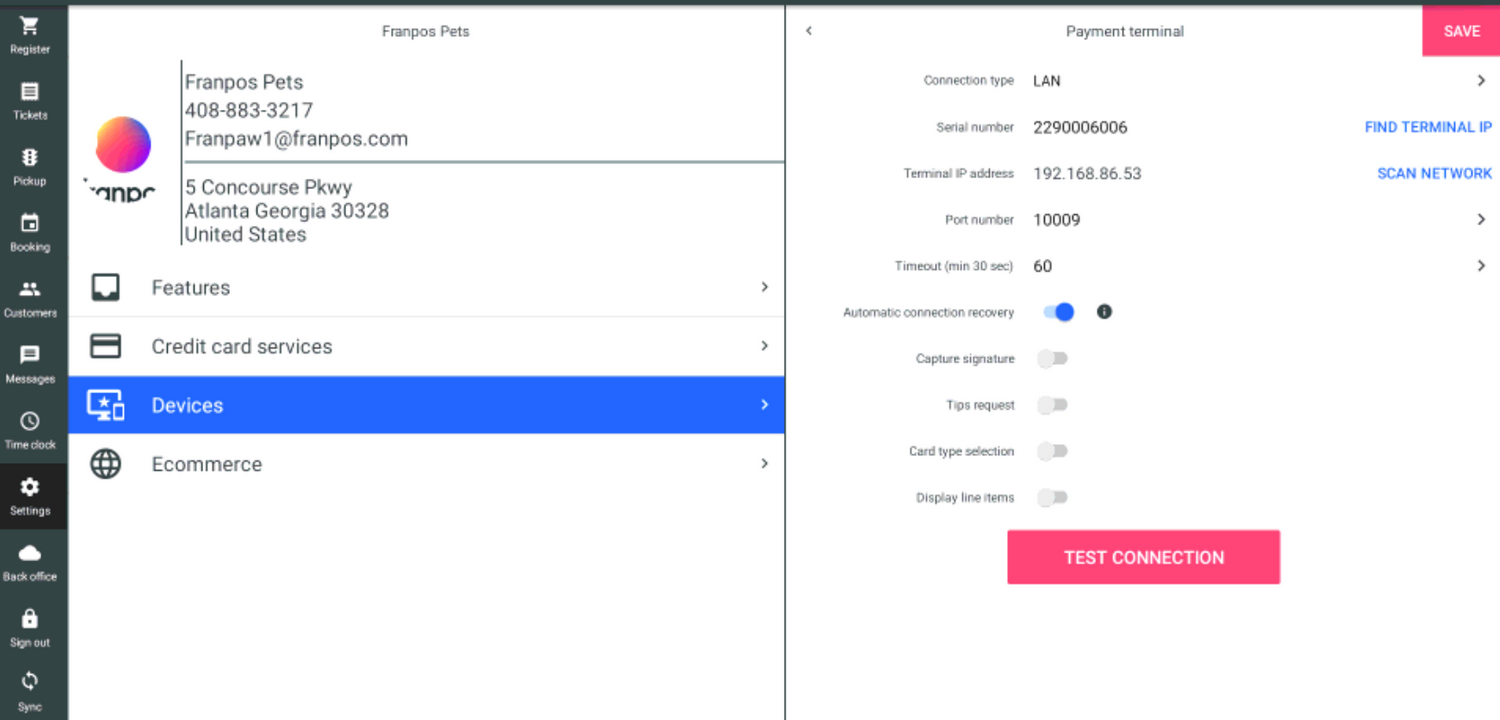The width and height of the screenshot is (1500, 720).
Task: Open the Messages sidebar icon
Action: [x=30, y=355]
